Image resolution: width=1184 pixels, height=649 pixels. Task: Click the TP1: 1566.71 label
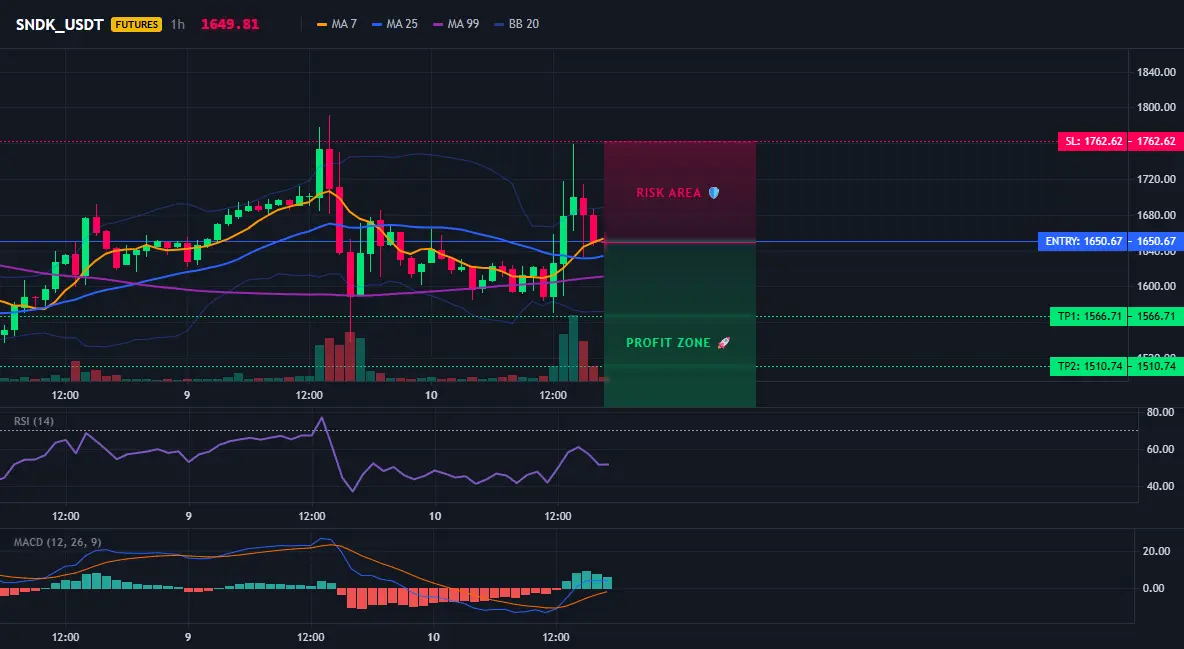(x=1088, y=317)
